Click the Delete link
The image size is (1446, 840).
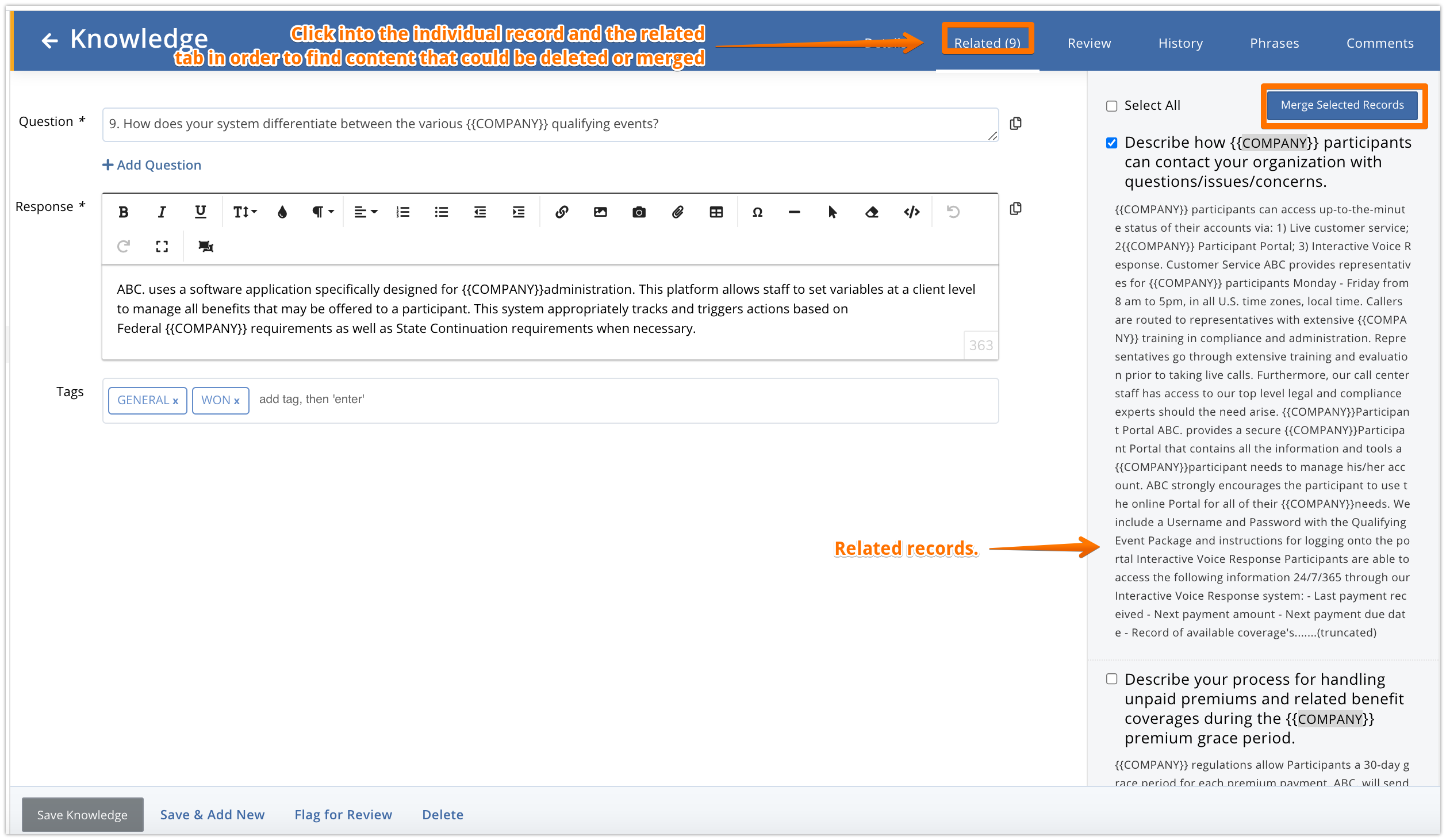tap(443, 815)
